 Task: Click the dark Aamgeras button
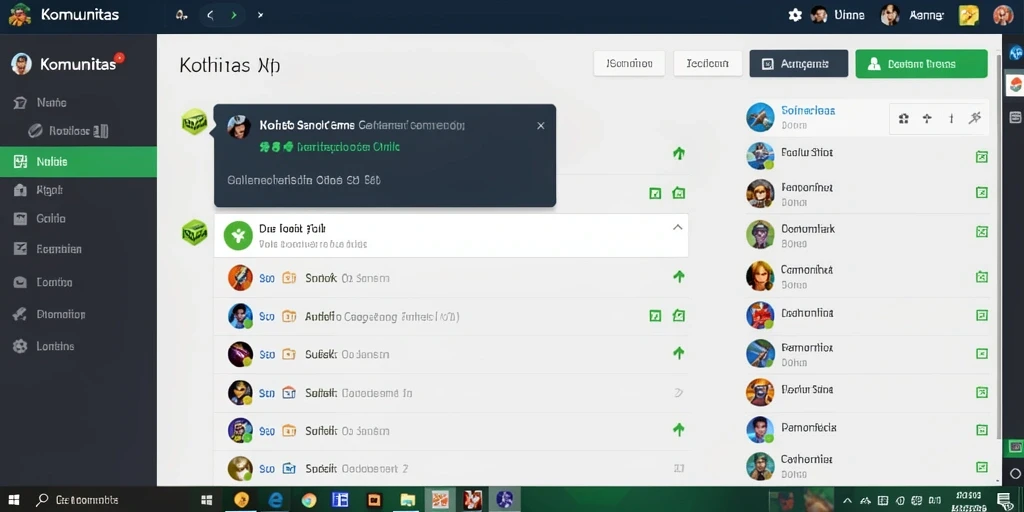(x=799, y=63)
